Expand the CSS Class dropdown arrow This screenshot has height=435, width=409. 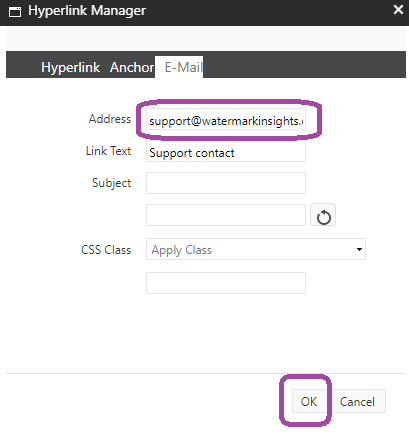coord(359,249)
